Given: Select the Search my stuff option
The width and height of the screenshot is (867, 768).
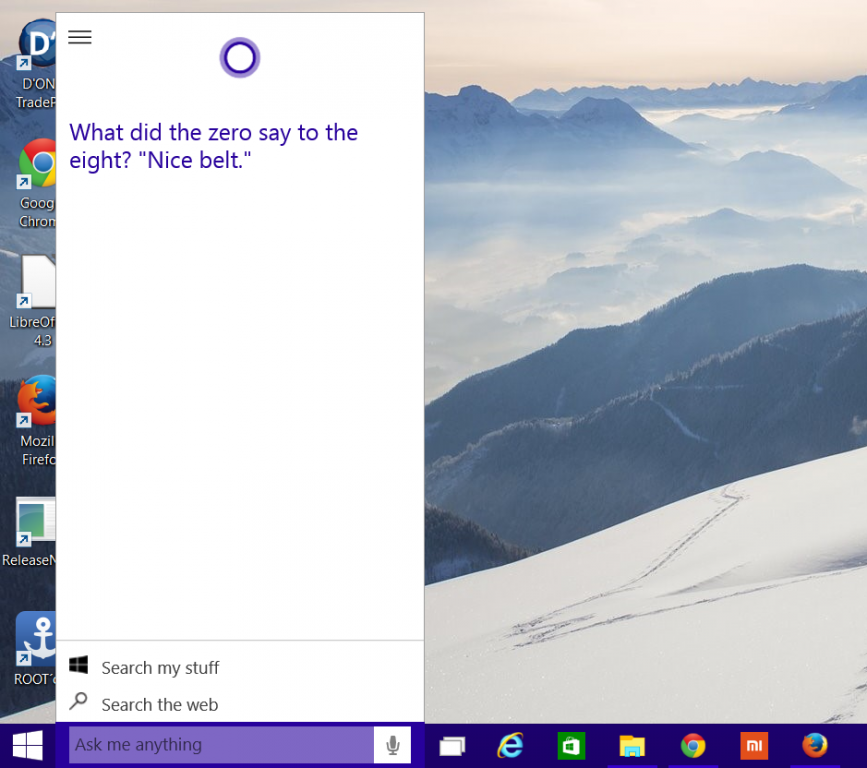Looking at the screenshot, I should 160,667.
